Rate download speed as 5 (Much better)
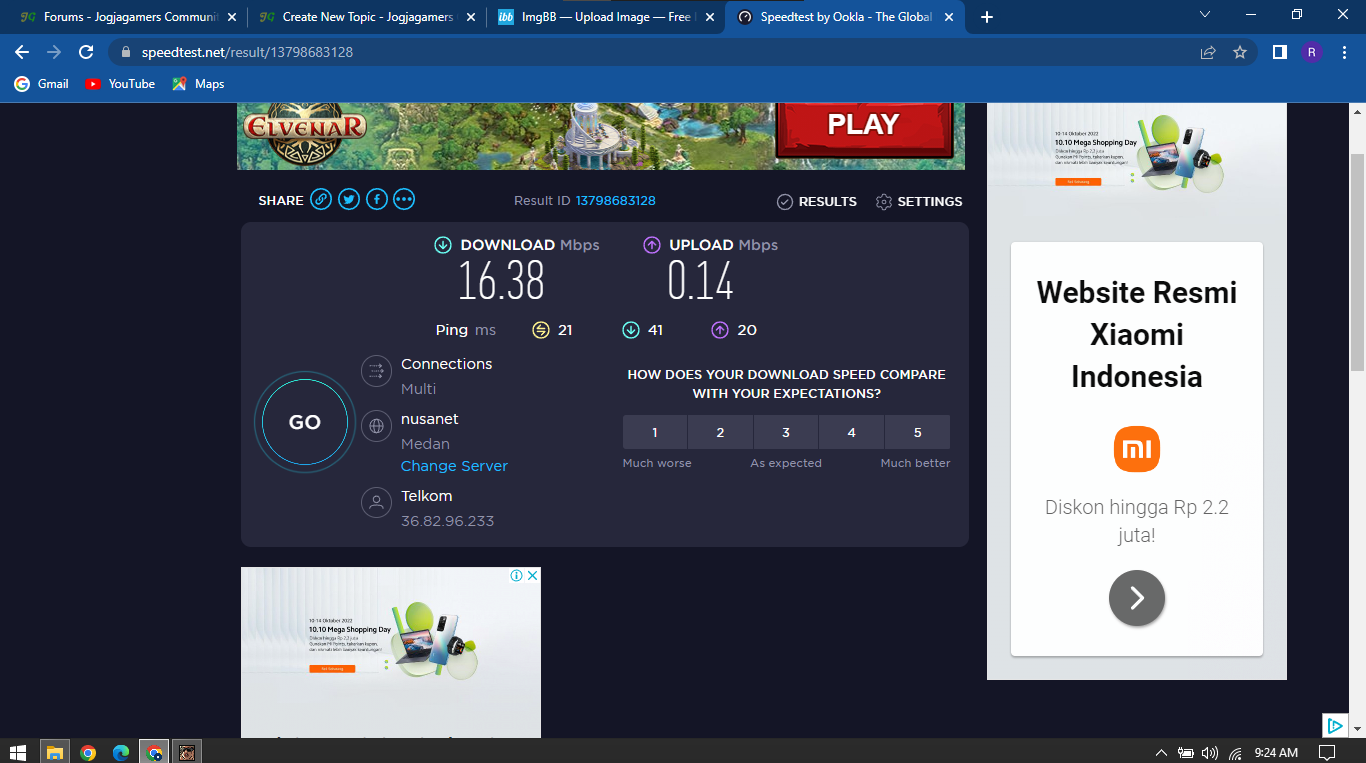Image resolution: width=1366 pixels, height=763 pixels. pyautogui.click(x=917, y=432)
